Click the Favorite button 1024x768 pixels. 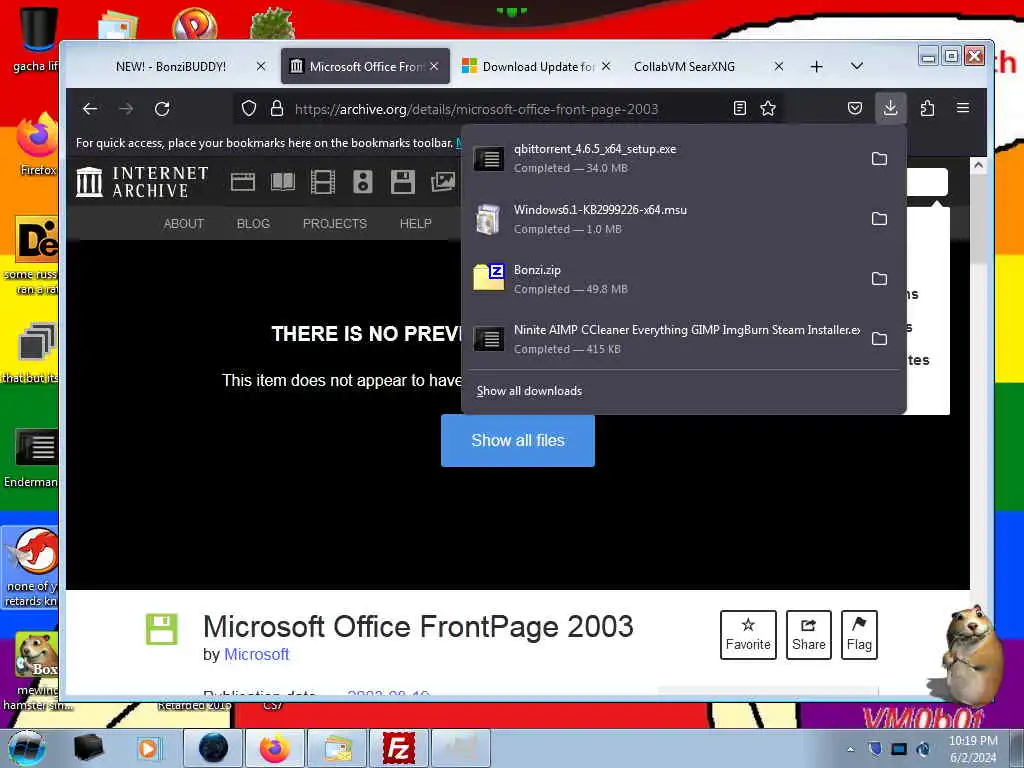coord(748,635)
